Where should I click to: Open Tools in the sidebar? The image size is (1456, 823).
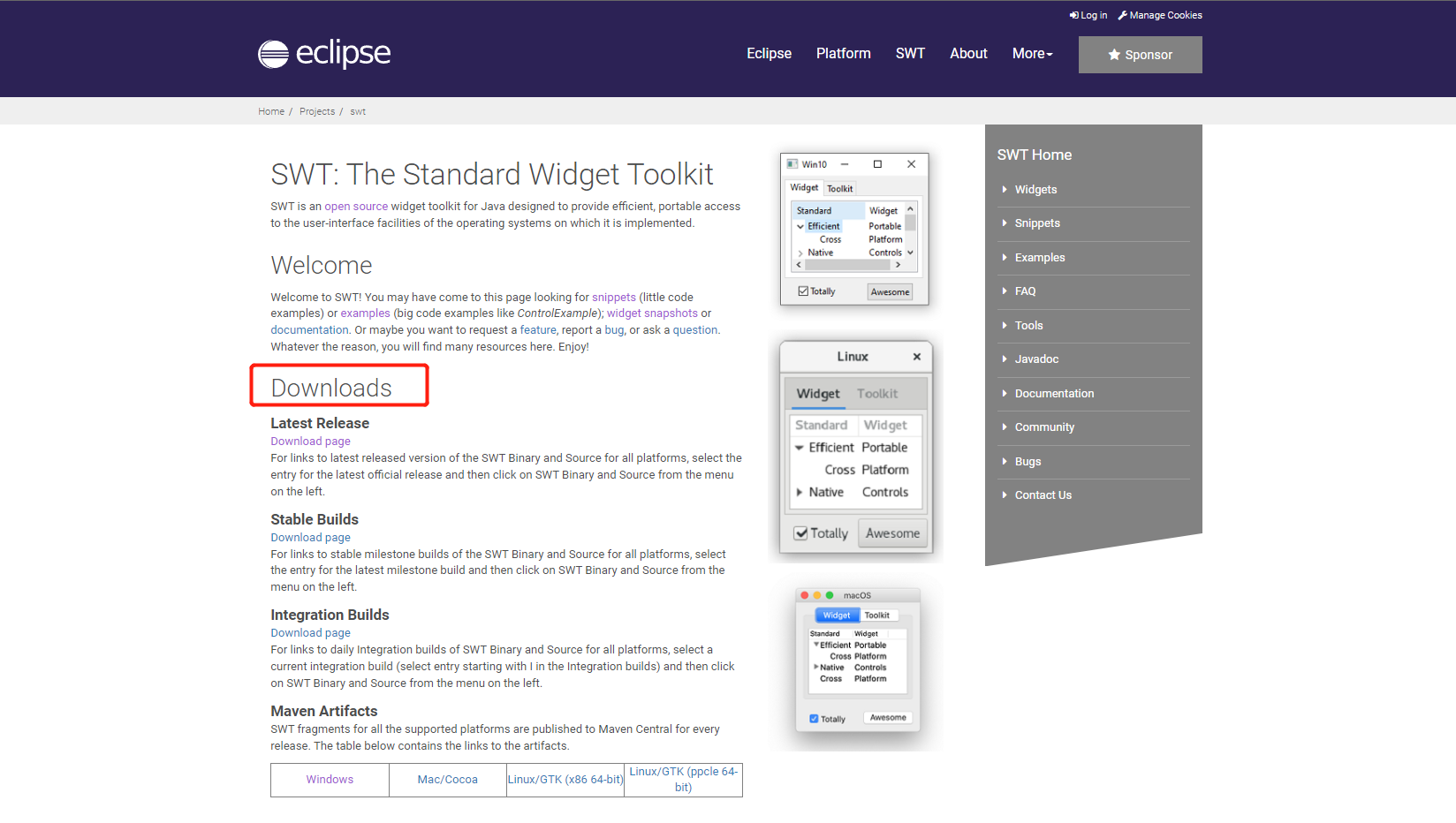[1028, 326]
